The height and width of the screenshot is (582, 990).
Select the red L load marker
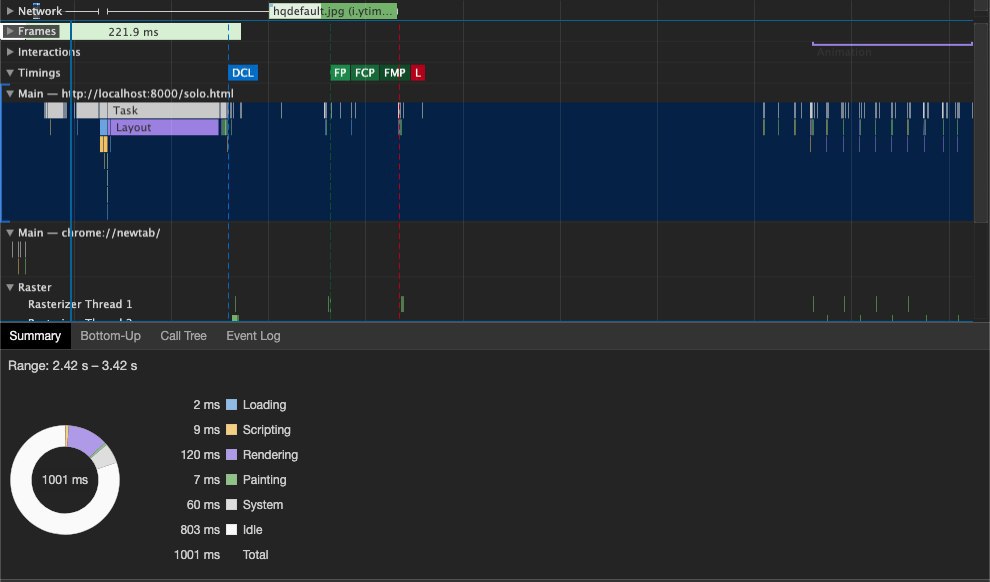(x=418, y=73)
